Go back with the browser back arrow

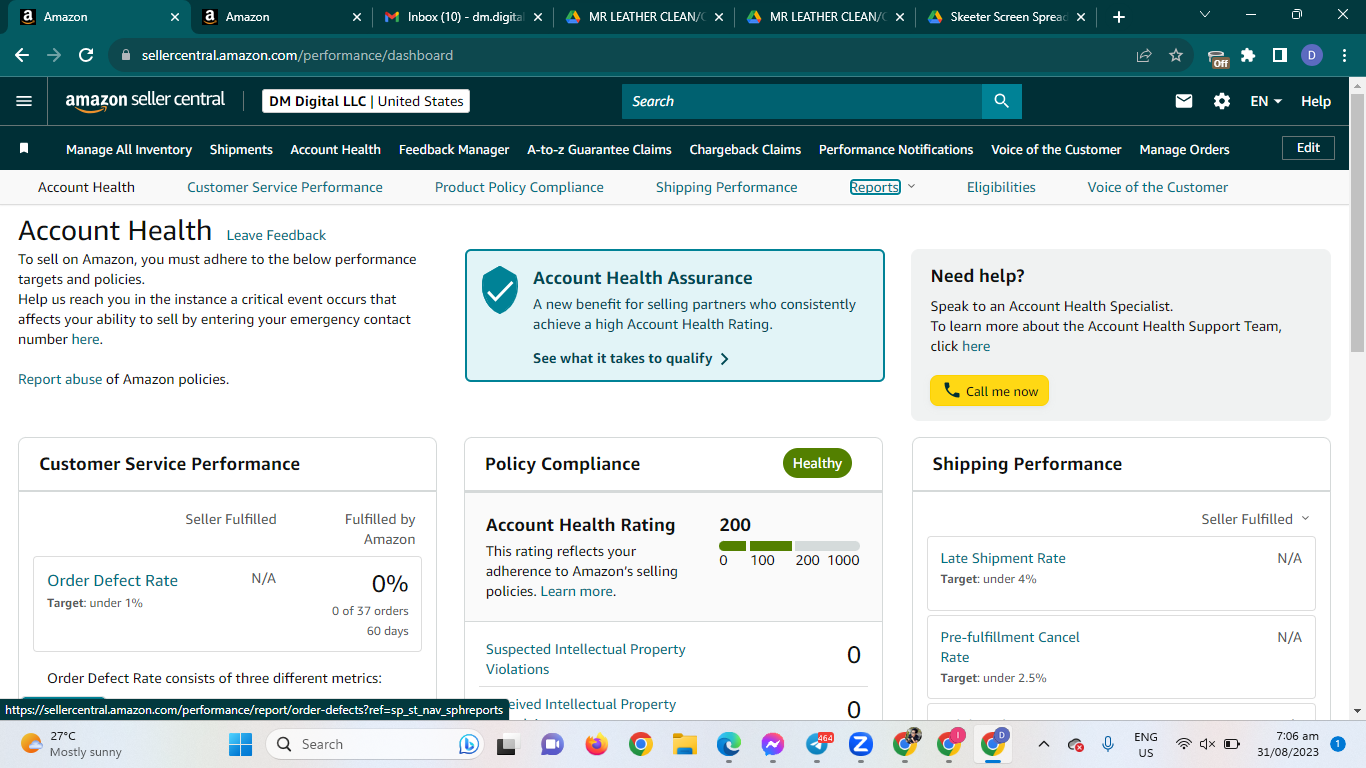point(23,55)
